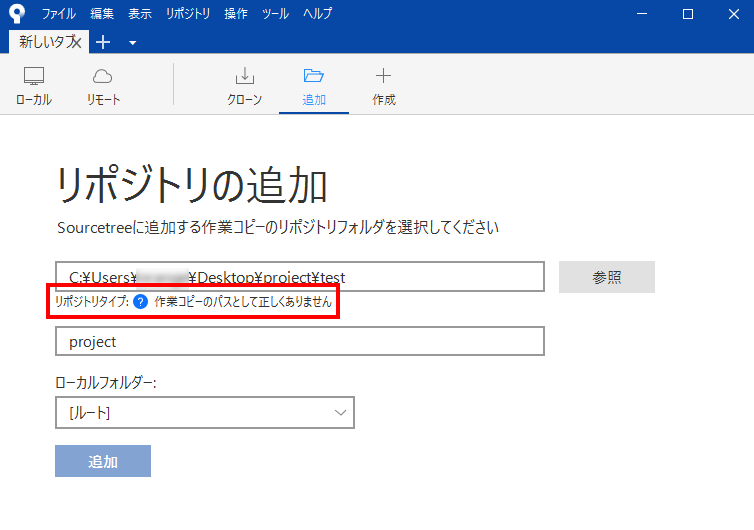
Task: Click the repository path input field
Action: tap(300, 277)
